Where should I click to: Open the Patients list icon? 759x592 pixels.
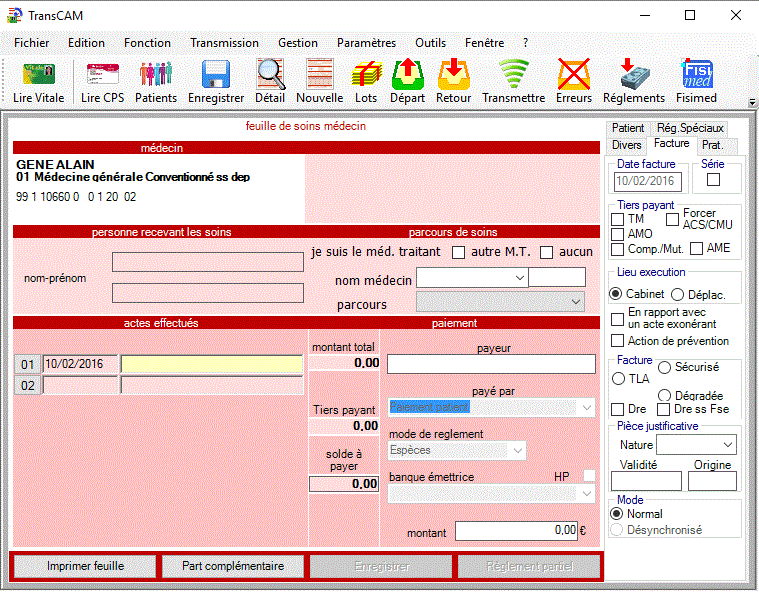click(x=156, y=74)
